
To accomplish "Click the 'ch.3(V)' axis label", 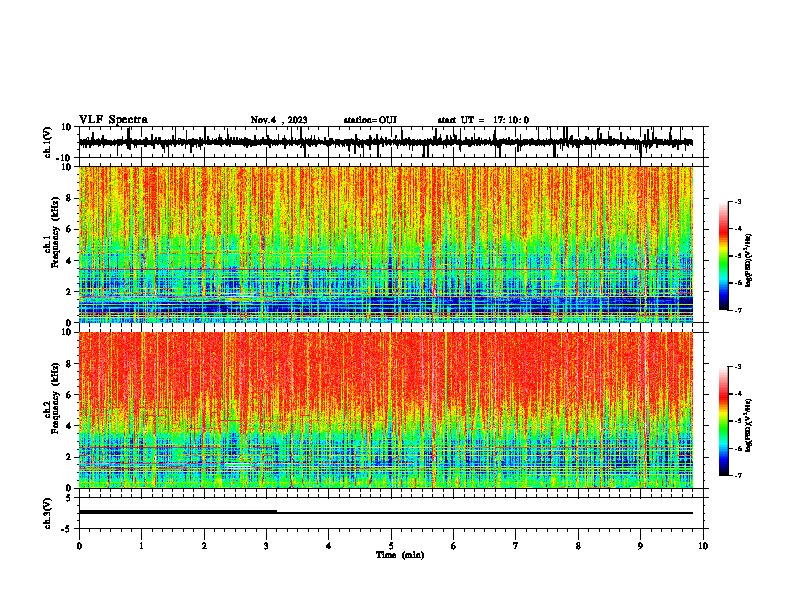I will (x=47, y=513).
